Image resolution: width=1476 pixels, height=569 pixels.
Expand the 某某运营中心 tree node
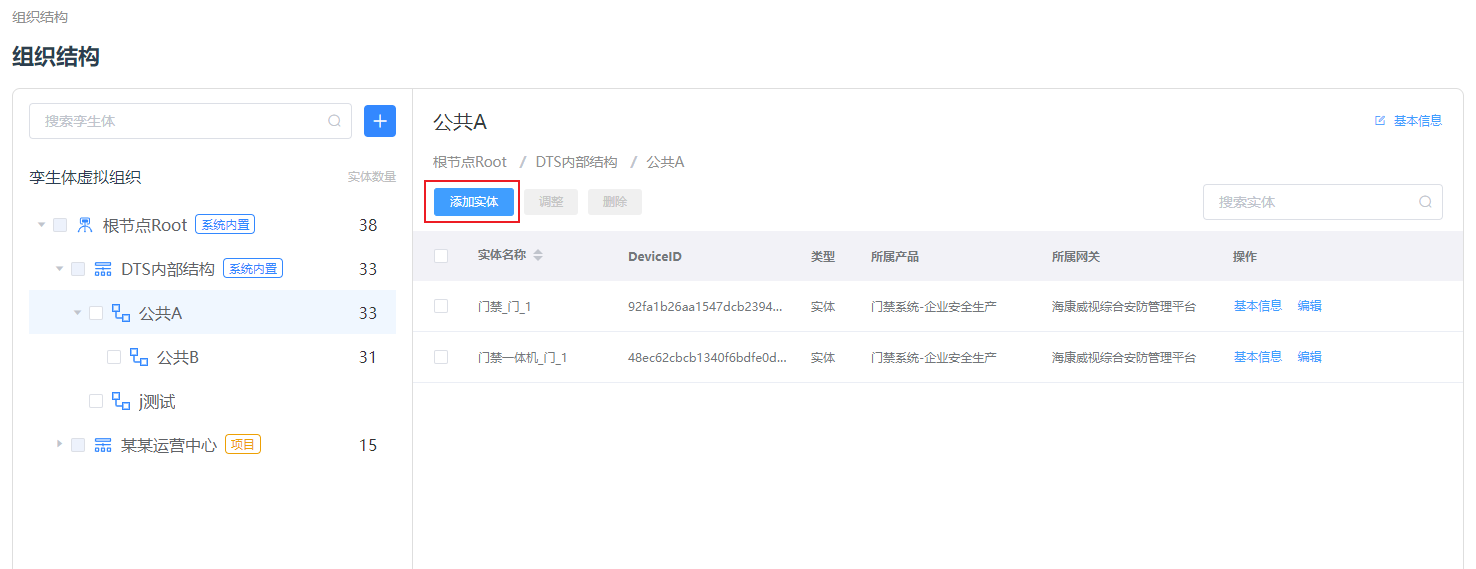click(x=60, y=445)
